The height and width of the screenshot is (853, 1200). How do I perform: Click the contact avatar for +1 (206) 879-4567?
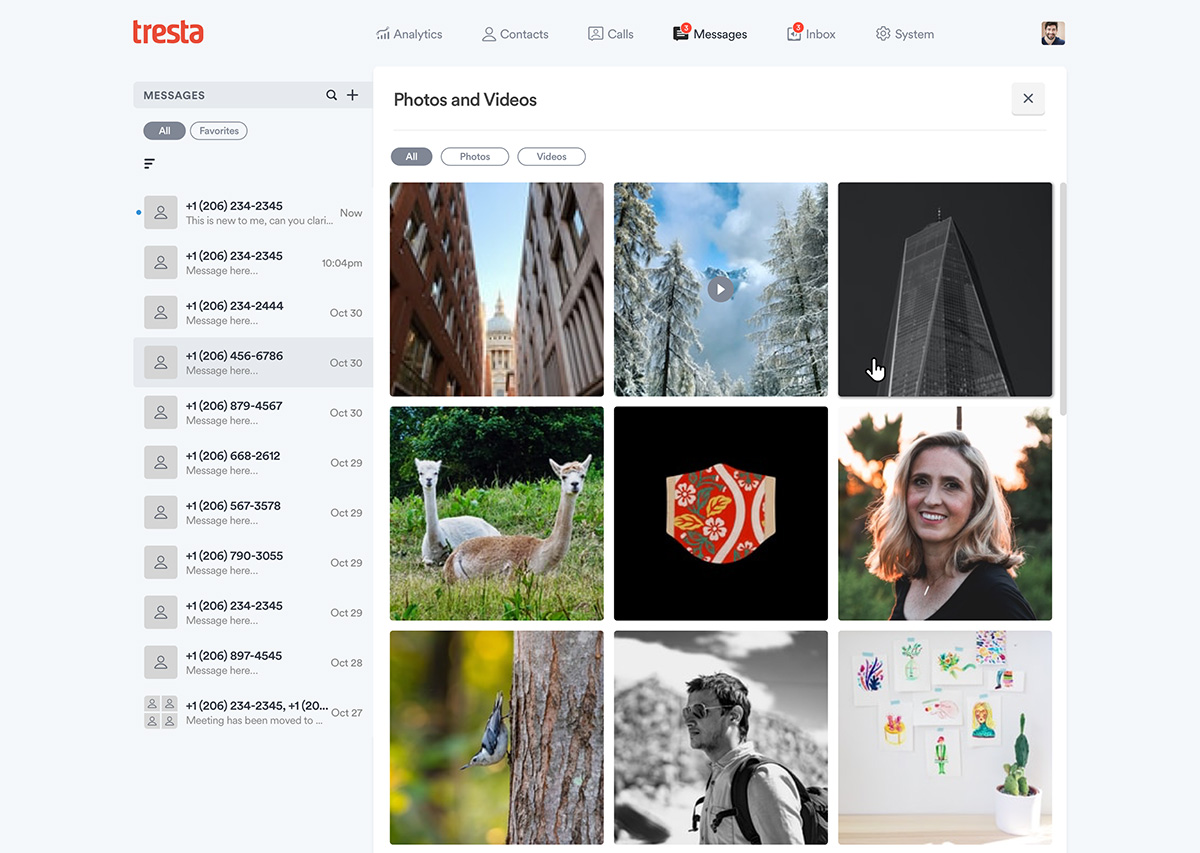click(x=161, y=412)
